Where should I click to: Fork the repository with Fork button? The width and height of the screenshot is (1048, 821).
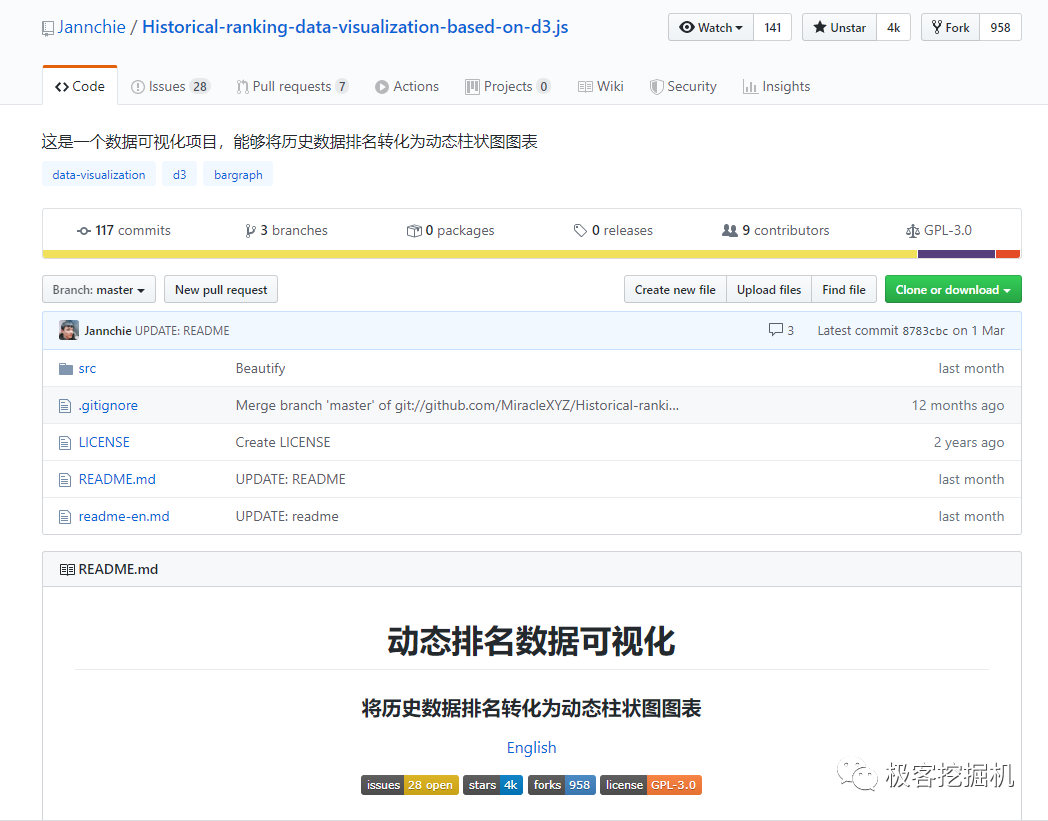(x=950, y=27)
